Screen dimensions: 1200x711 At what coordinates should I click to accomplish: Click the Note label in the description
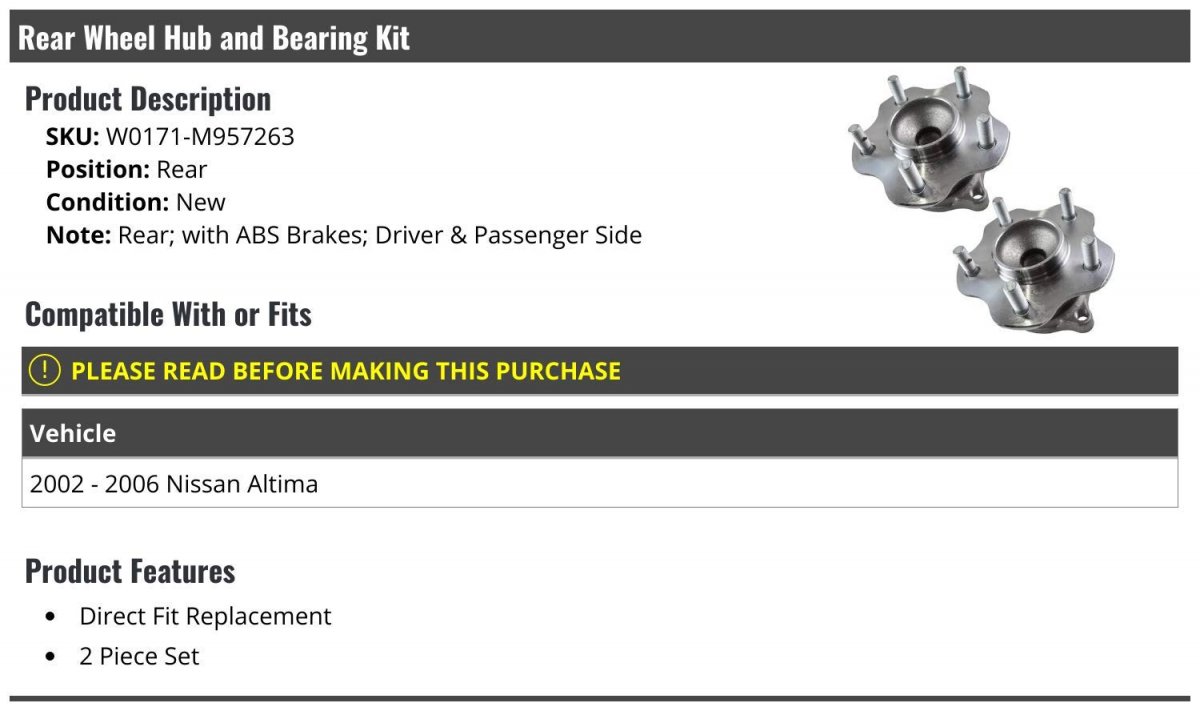coord(79,235)
